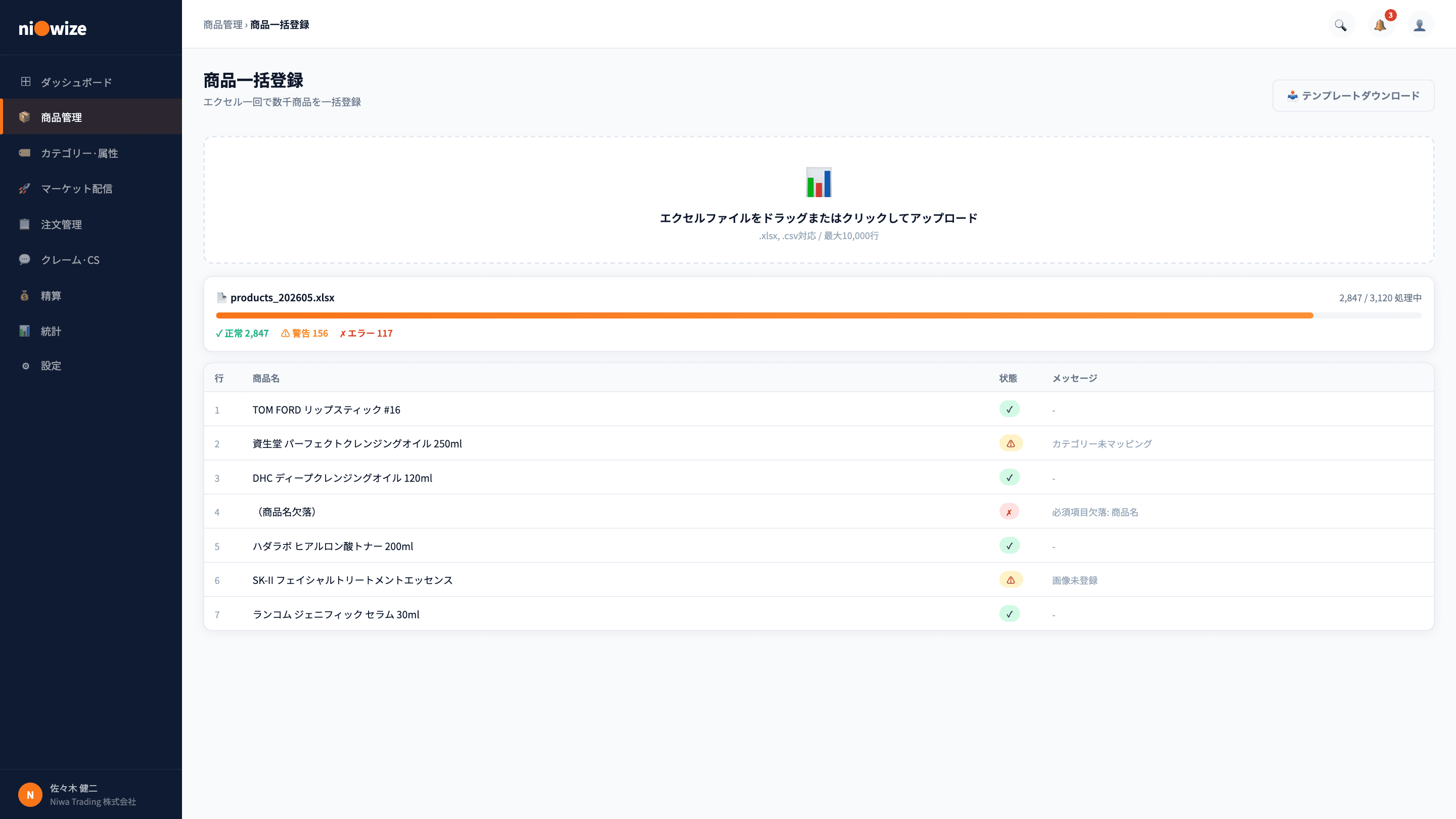Click the N avatar for 佐々木 健二

[x=30, y=795]
